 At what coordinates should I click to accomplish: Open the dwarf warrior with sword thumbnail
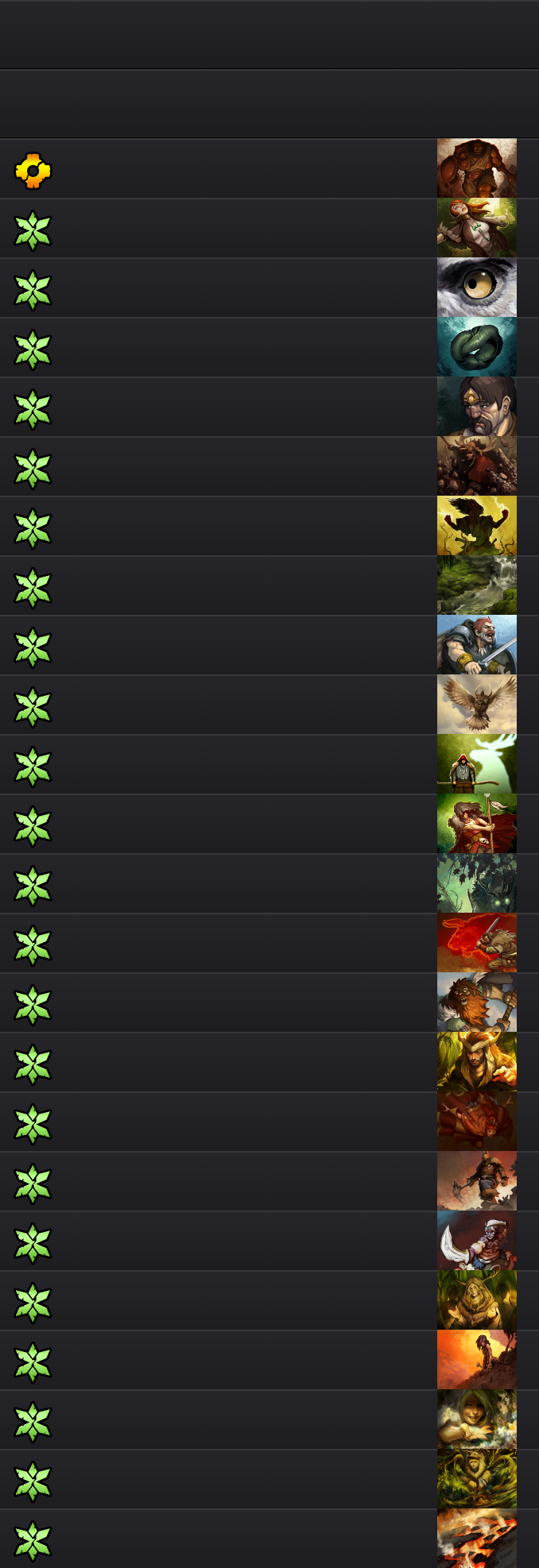(x=477, y=645)
